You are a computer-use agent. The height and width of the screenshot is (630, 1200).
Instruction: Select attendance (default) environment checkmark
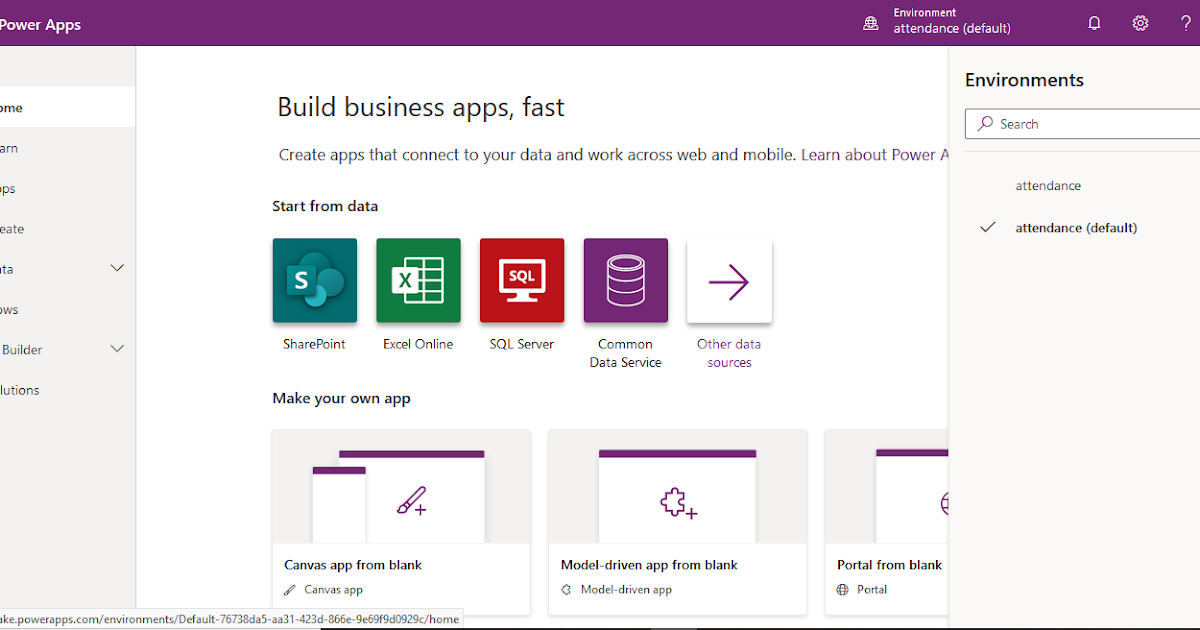987,227
